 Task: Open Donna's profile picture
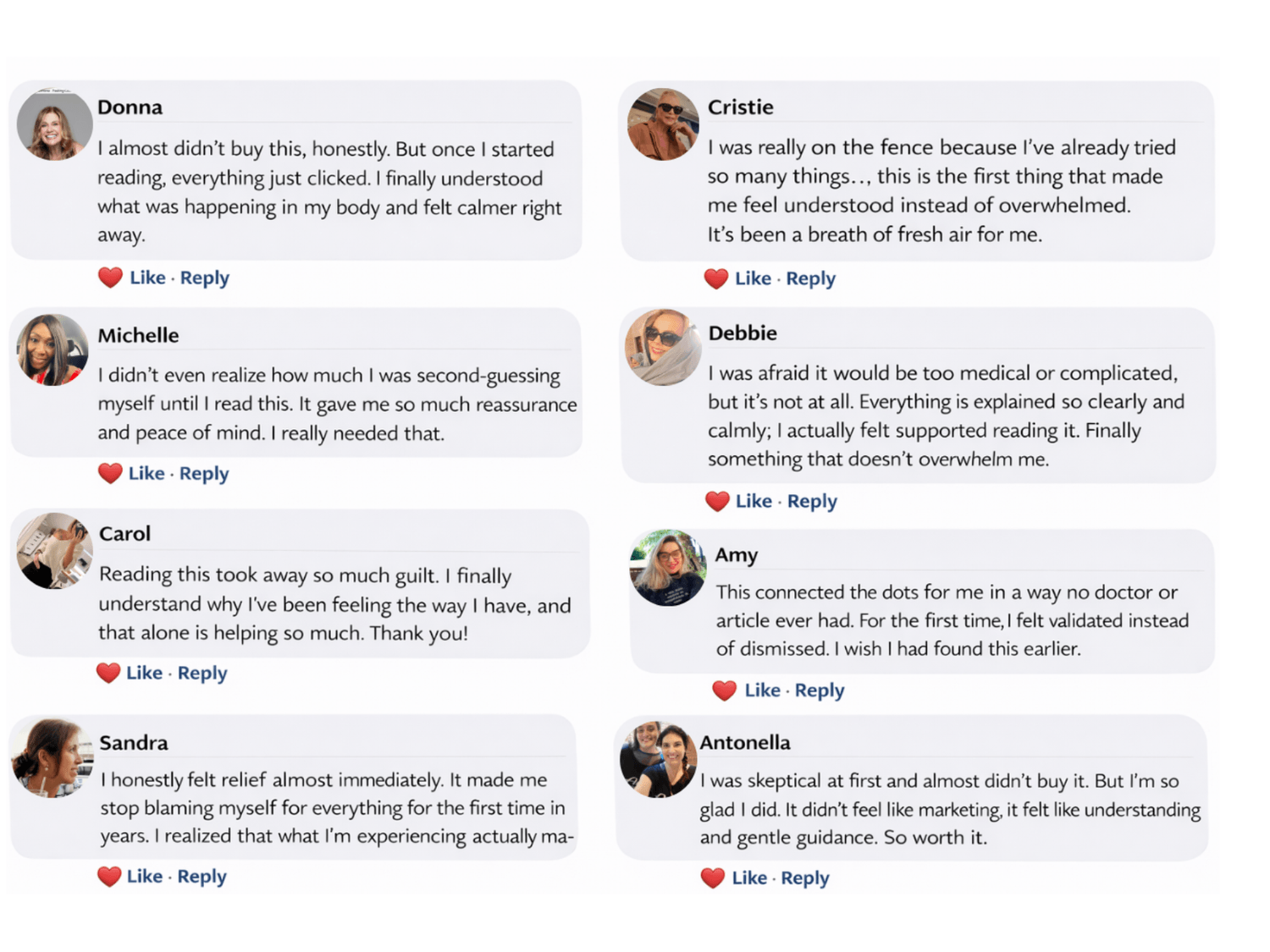54,124
